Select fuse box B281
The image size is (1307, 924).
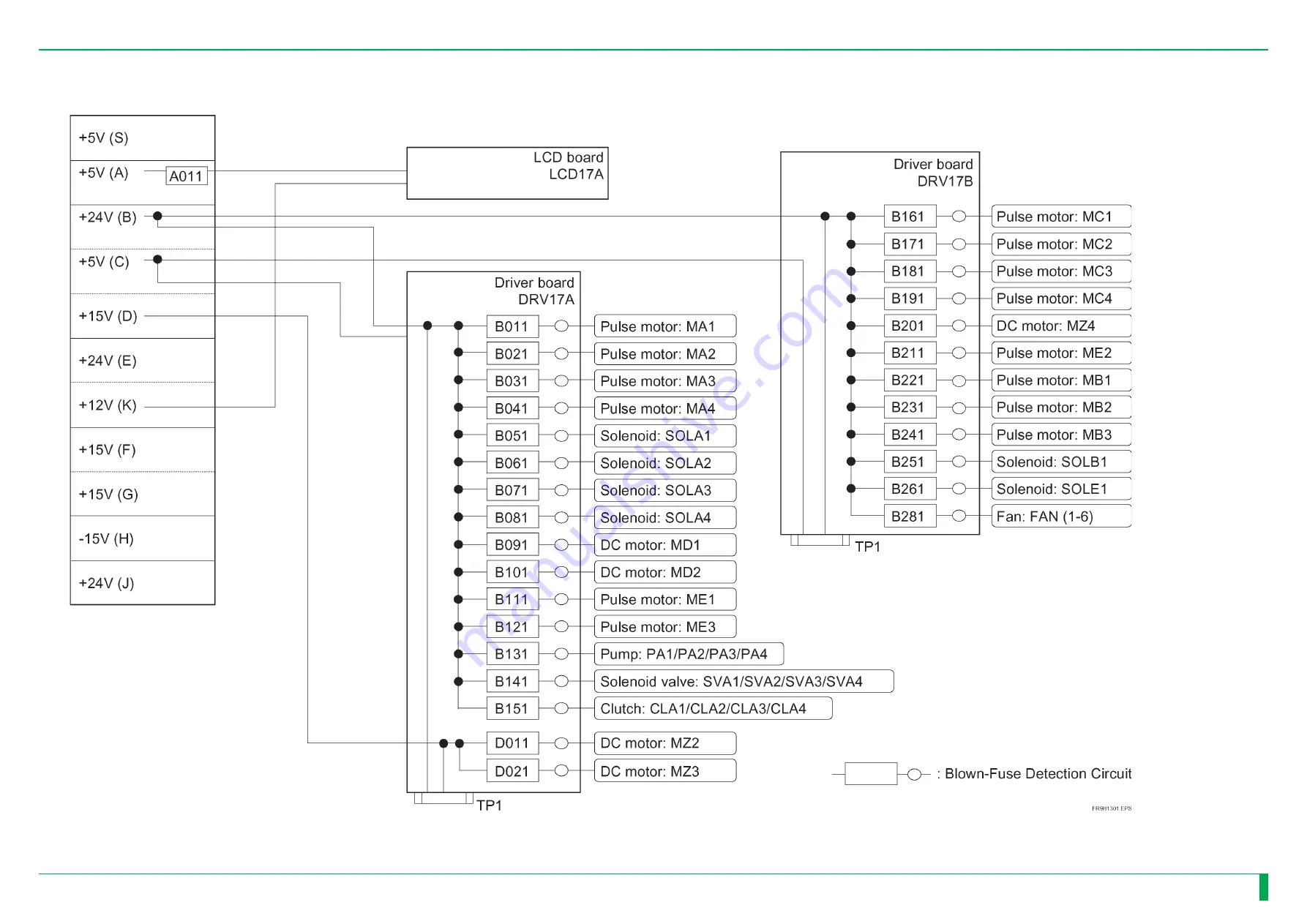point(910,517)
